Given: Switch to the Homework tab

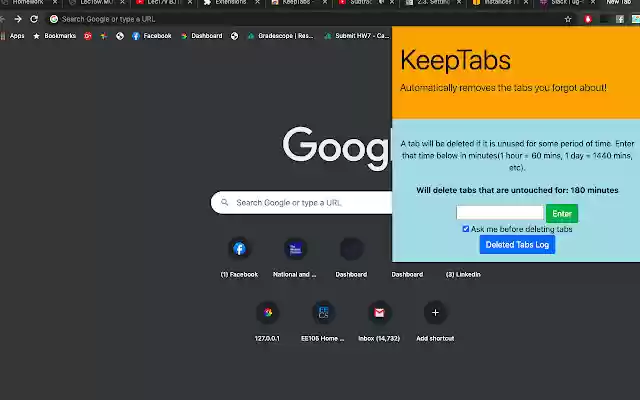Looking at the screenshot, I should pyautogui.click(x=28, y=2).
